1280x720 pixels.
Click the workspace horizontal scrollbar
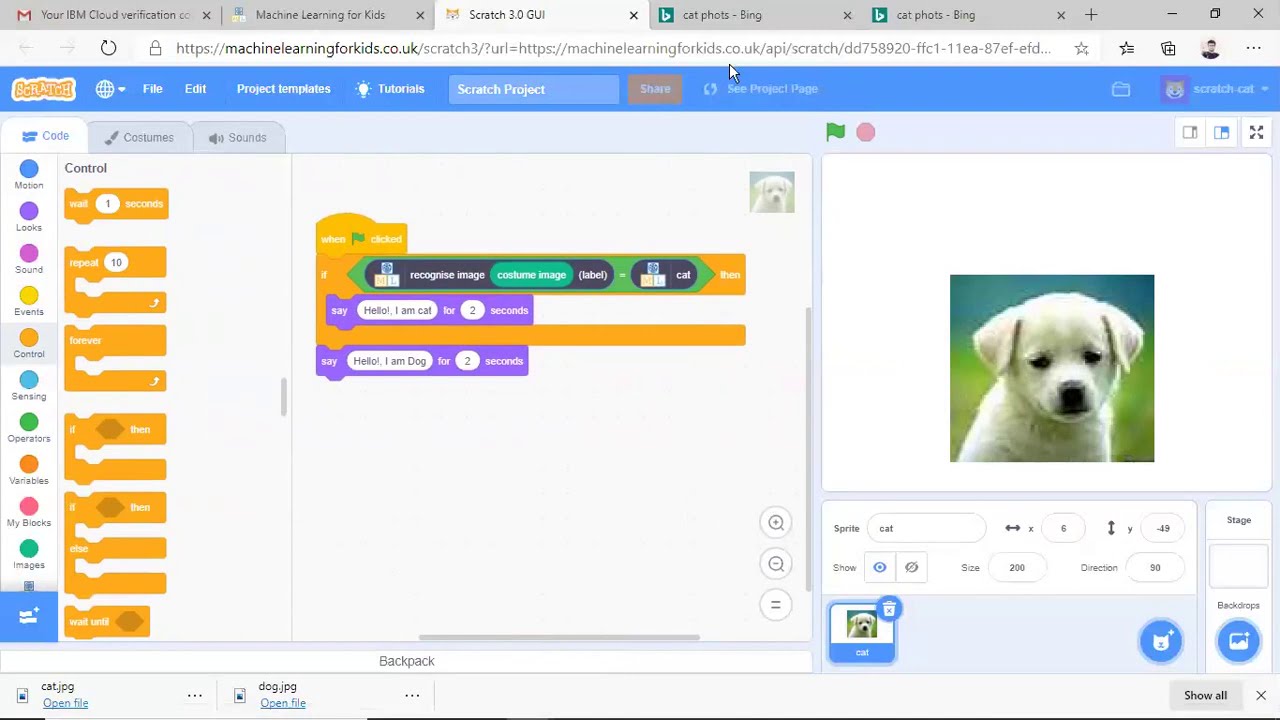tap(559, 637)
